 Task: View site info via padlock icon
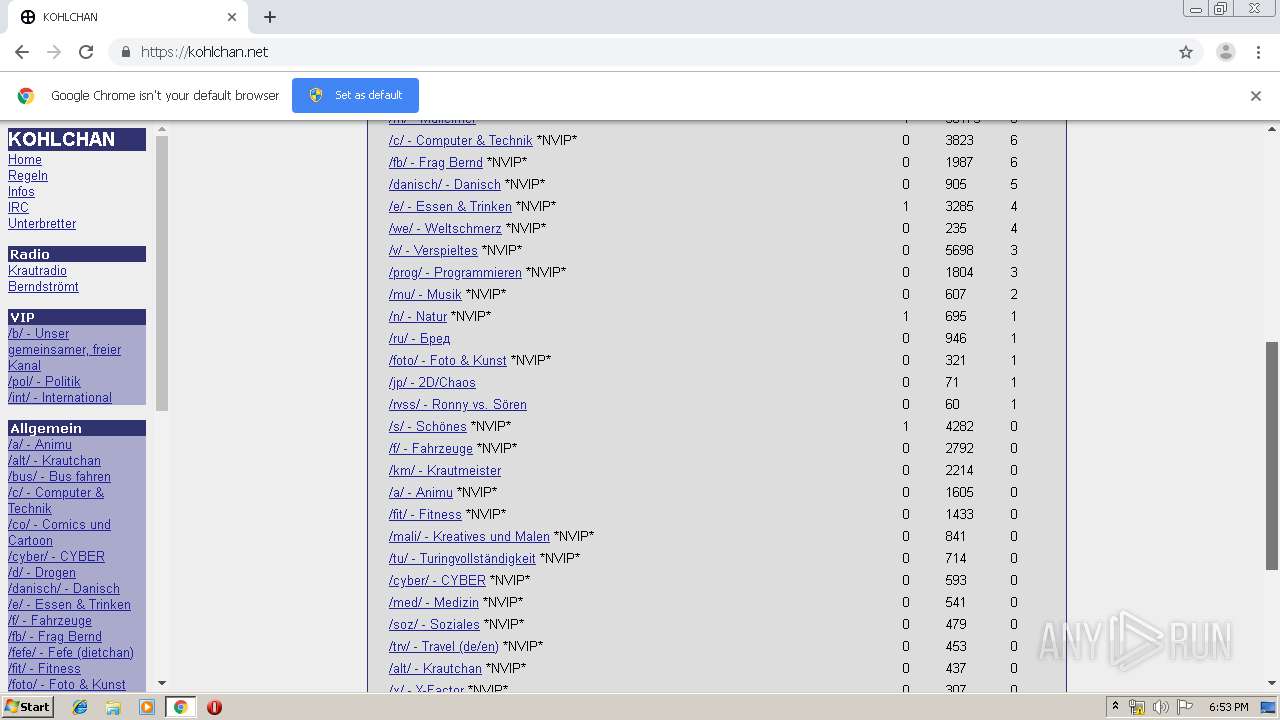125,52
